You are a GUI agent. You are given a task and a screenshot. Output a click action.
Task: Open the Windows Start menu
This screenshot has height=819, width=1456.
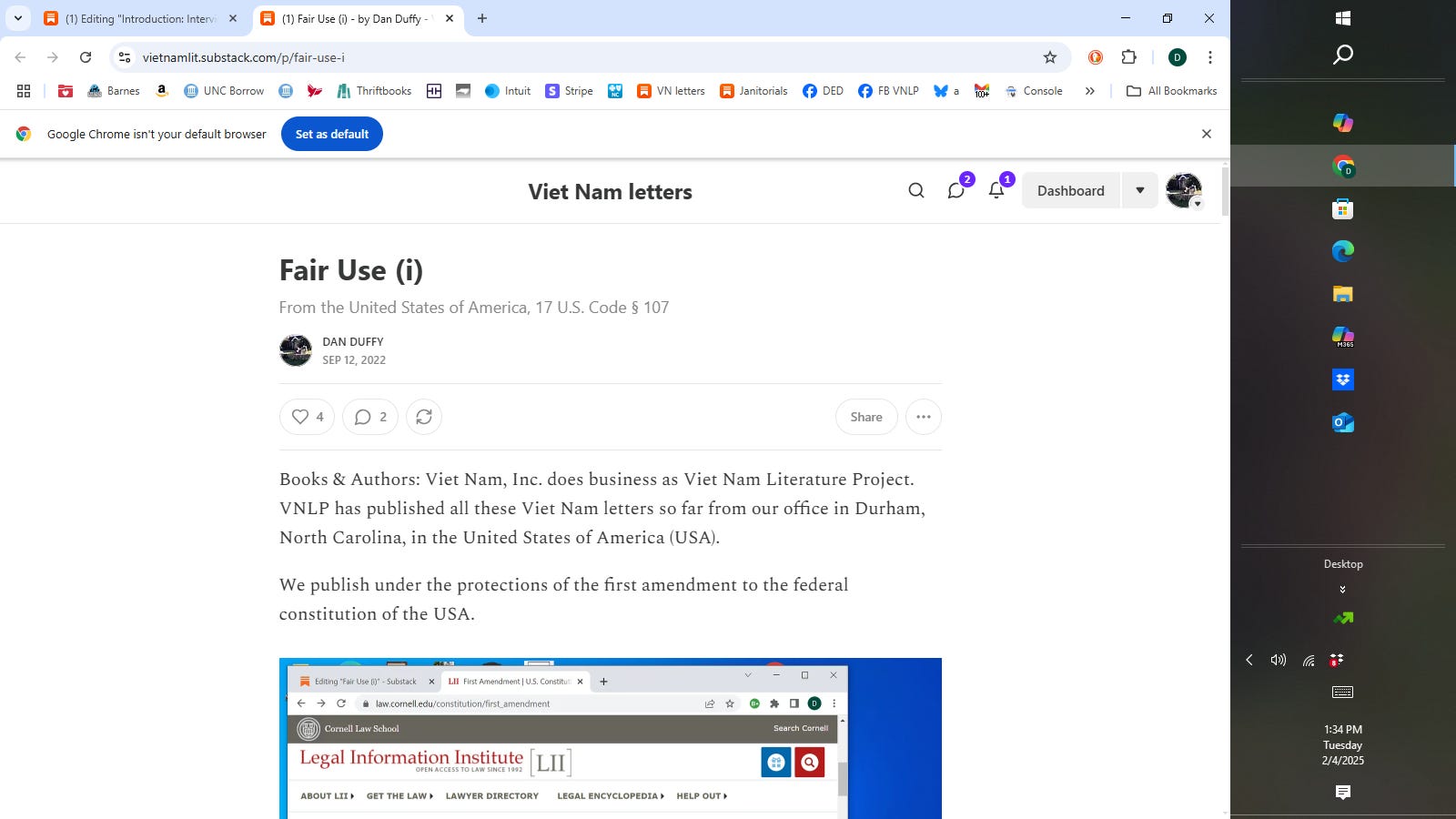[1343, 18]
